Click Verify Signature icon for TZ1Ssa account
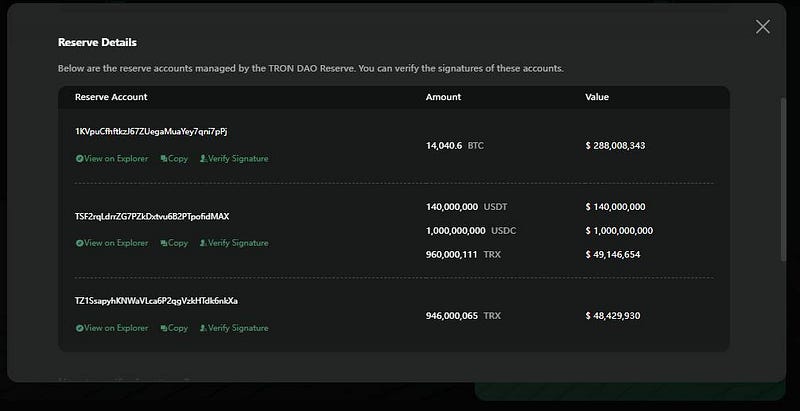This screenshot has height=411, width=800. [x=204, y=328]
